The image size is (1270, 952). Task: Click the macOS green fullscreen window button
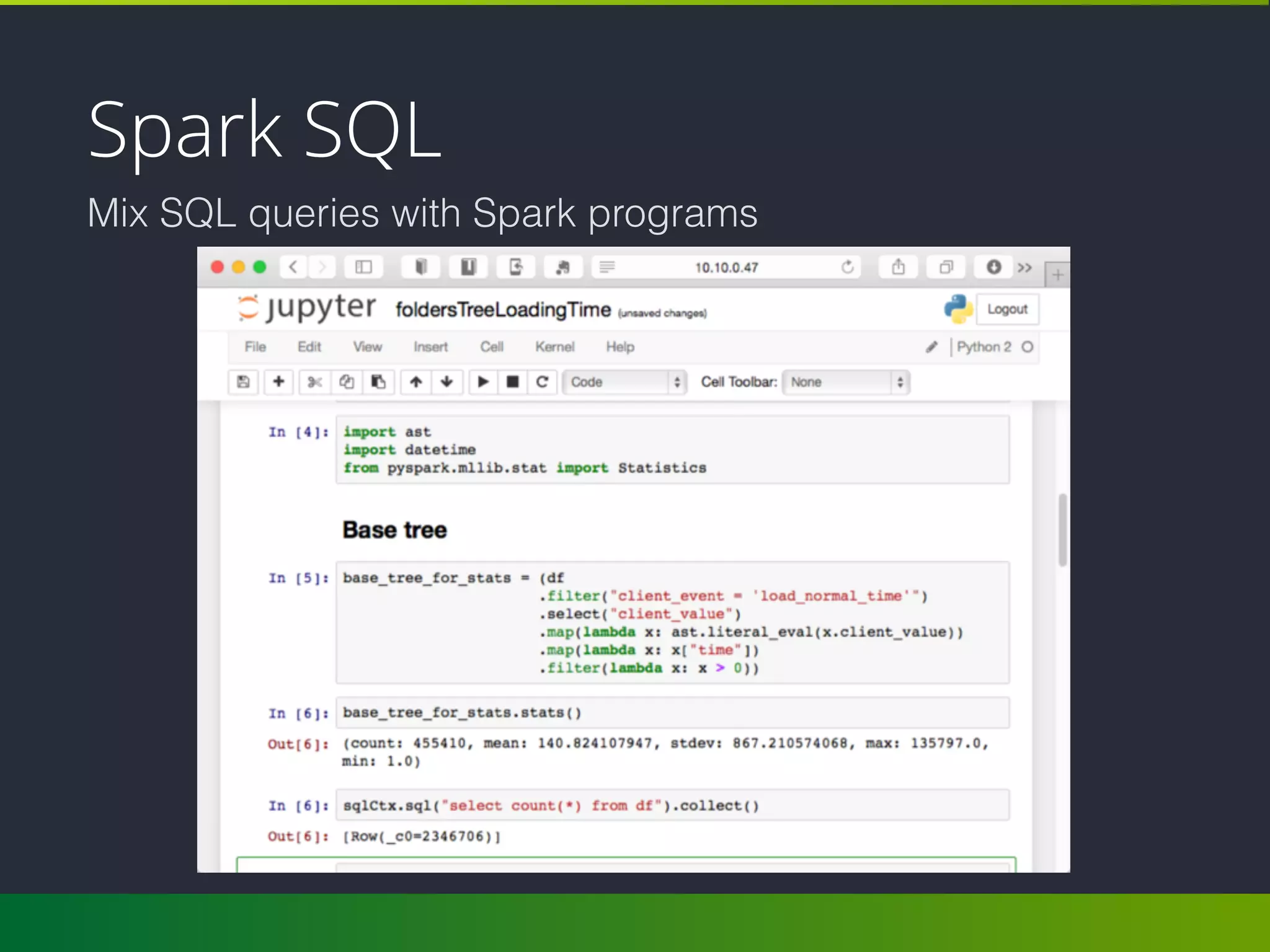(x=260, y=267)
